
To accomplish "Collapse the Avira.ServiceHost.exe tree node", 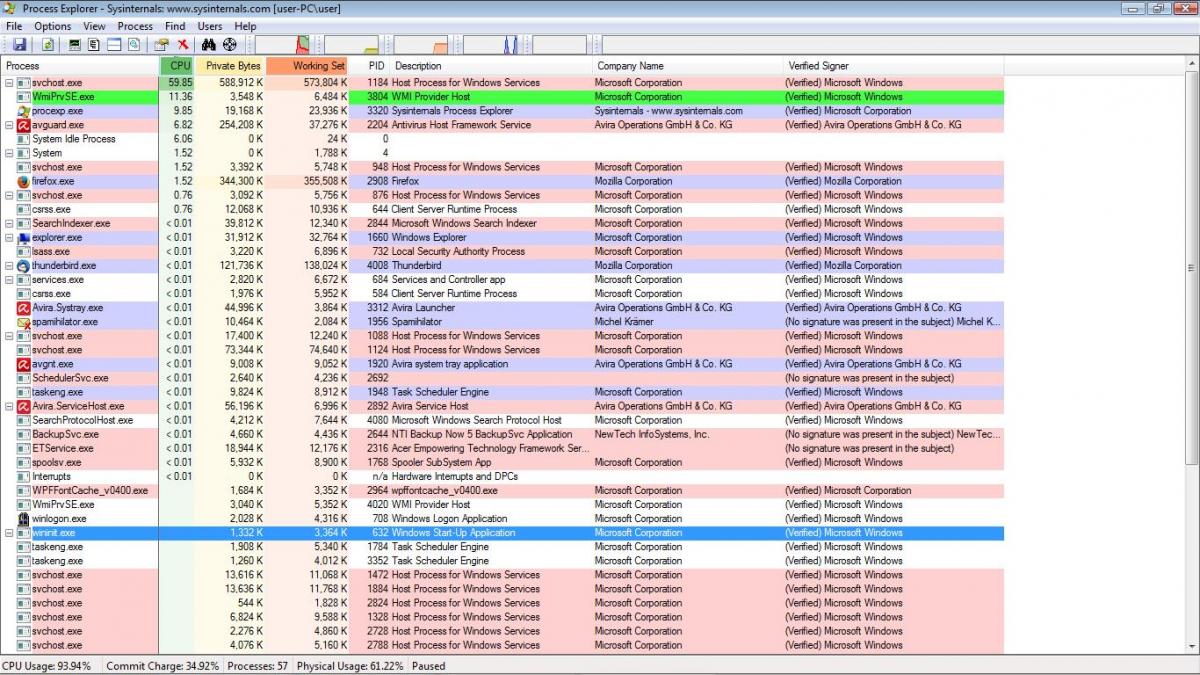I will pos(9,406).
